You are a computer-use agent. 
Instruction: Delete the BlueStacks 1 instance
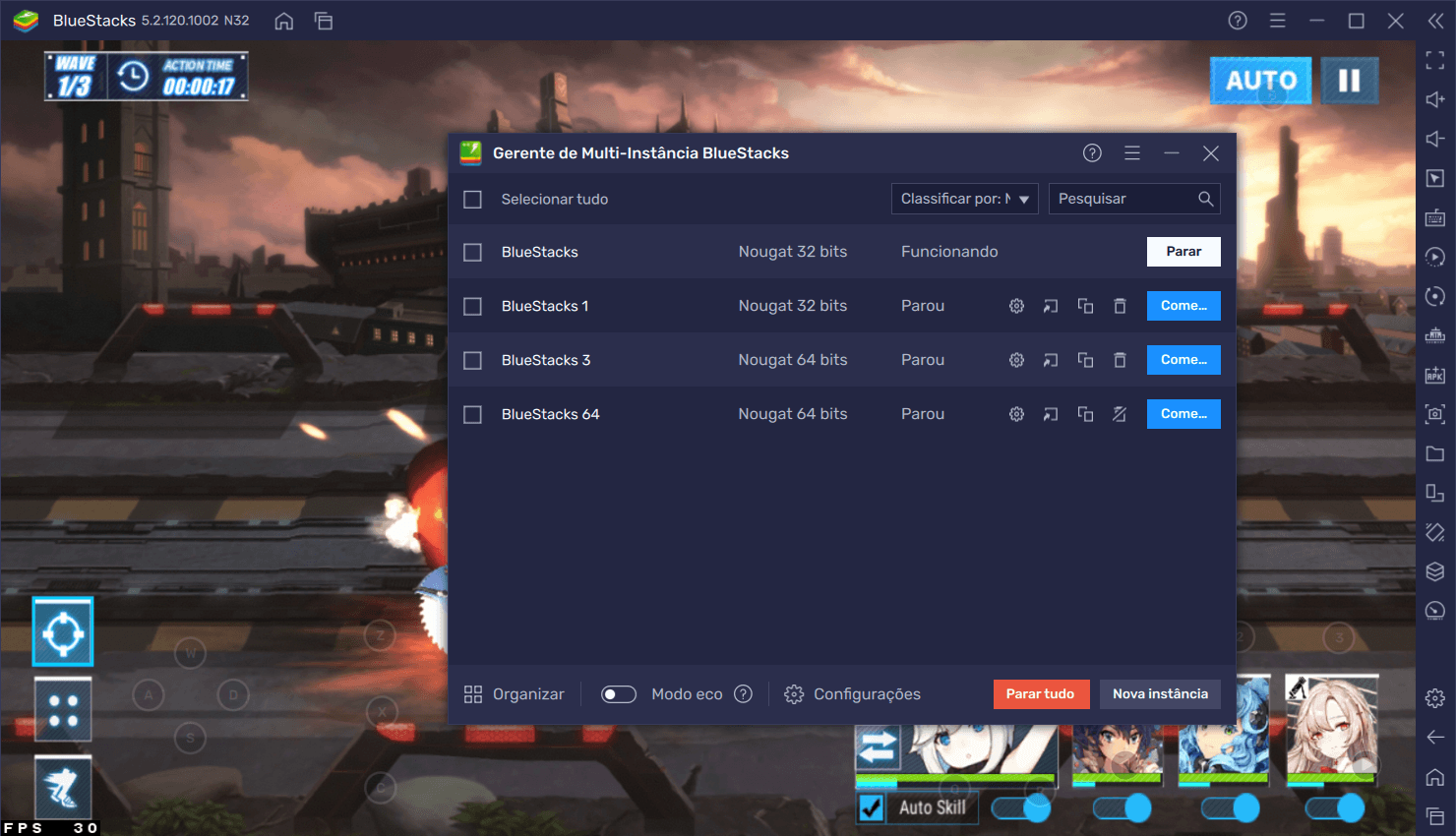1120,306
